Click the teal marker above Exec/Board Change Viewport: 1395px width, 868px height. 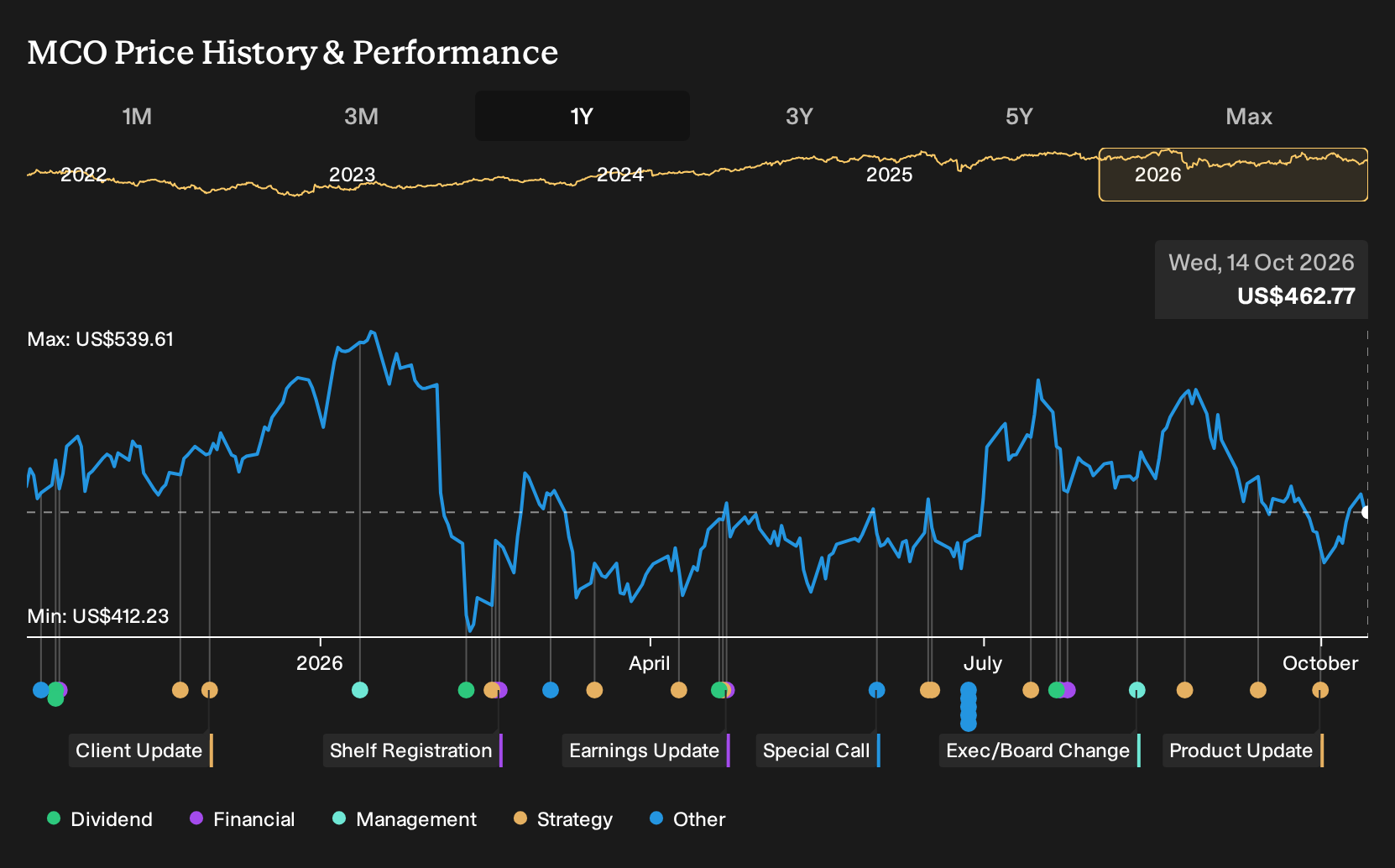click(1136, 690)
